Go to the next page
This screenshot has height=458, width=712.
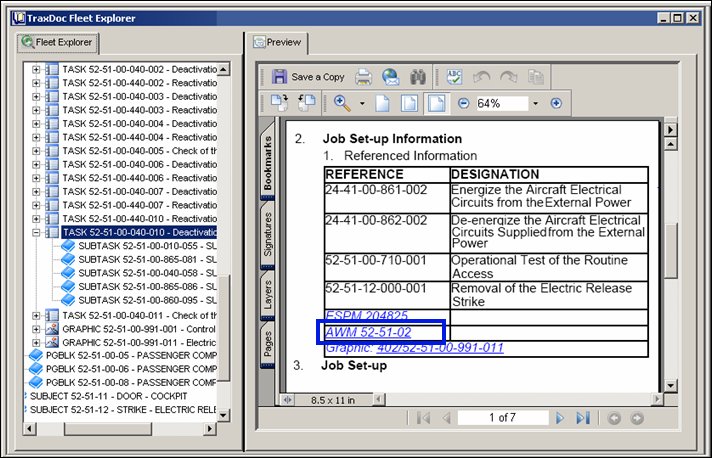point(560,418)
